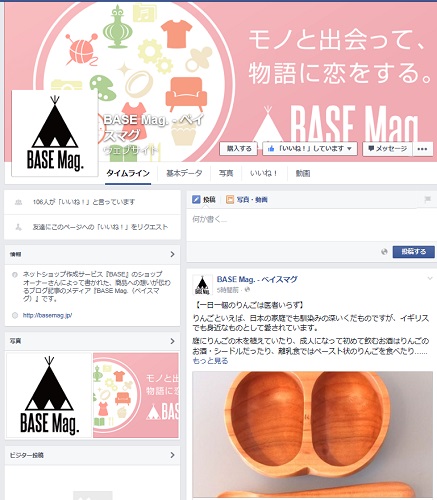Open the pink cover photo thumbnail
437x500 pixels.
136,395
